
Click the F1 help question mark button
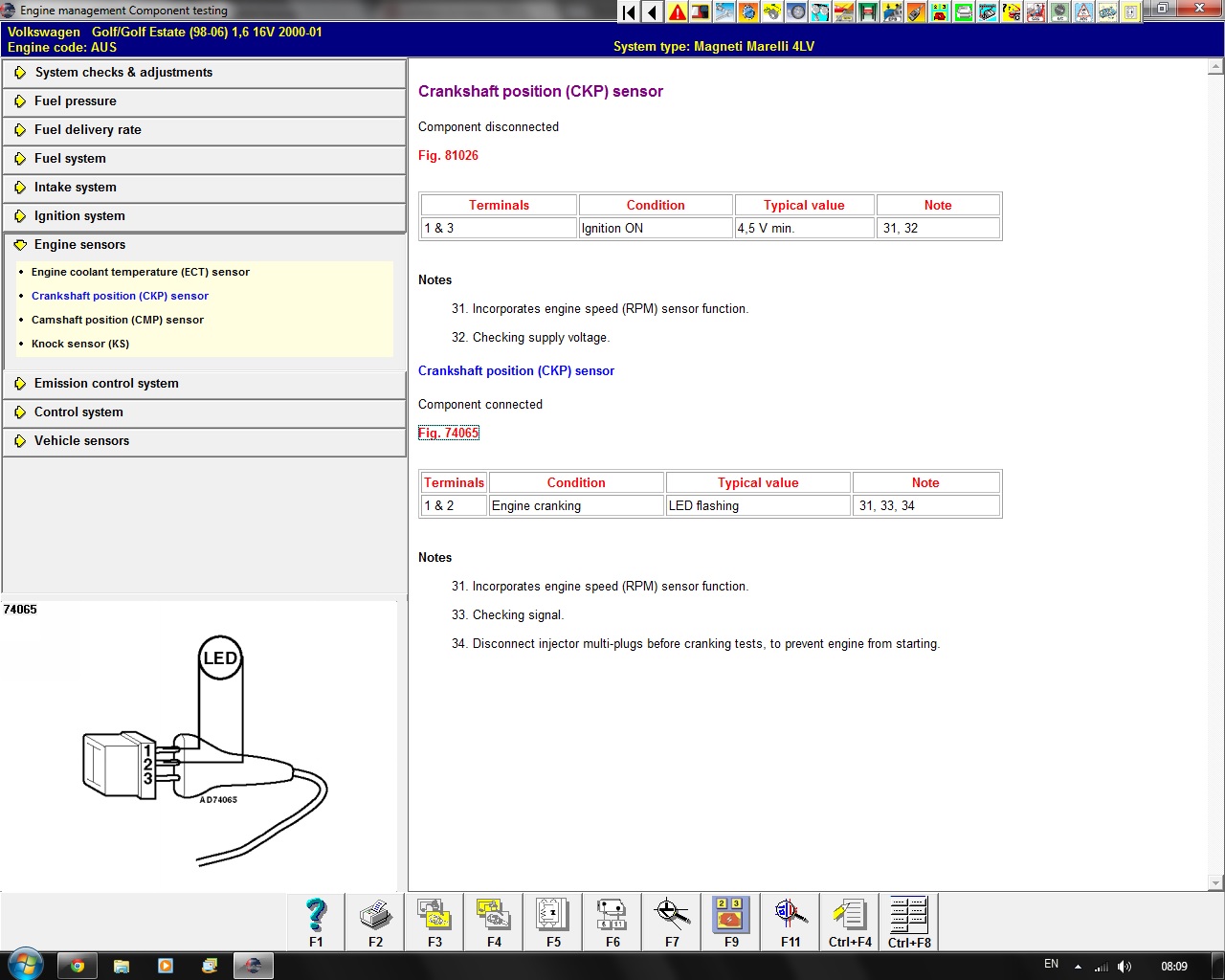click(x=316, y=922)
